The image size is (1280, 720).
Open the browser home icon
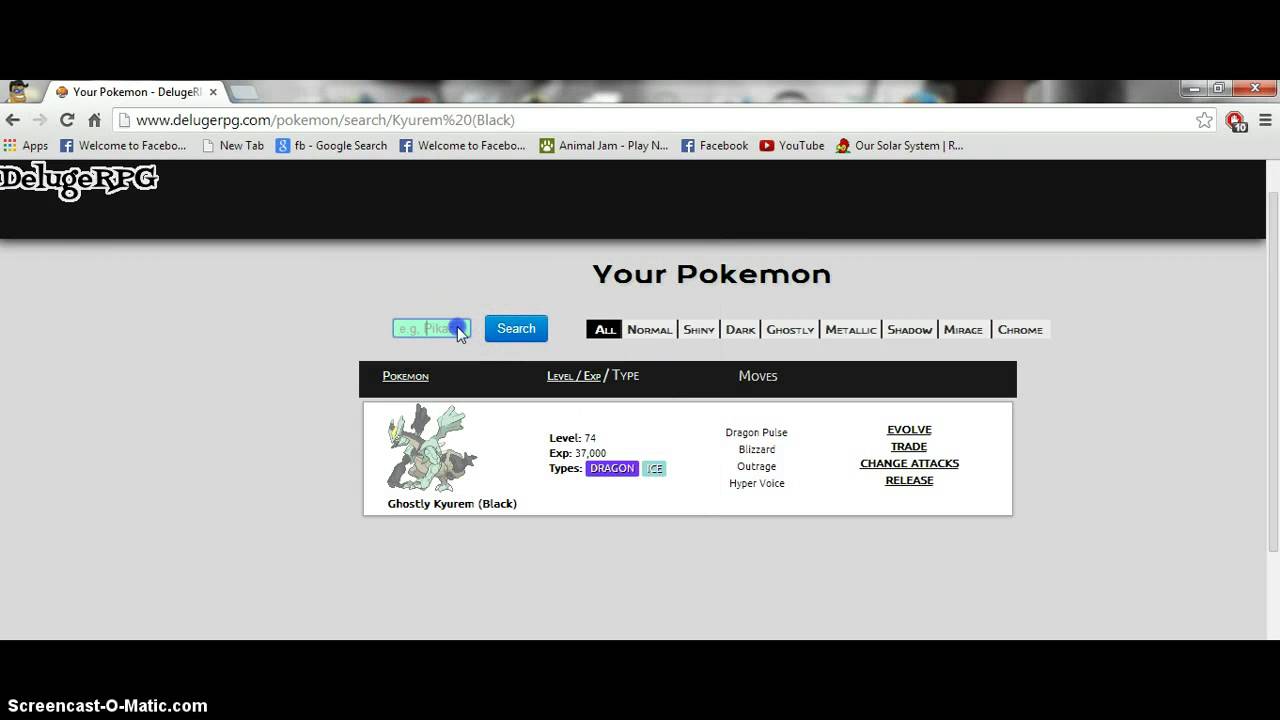tap(94, 120)
